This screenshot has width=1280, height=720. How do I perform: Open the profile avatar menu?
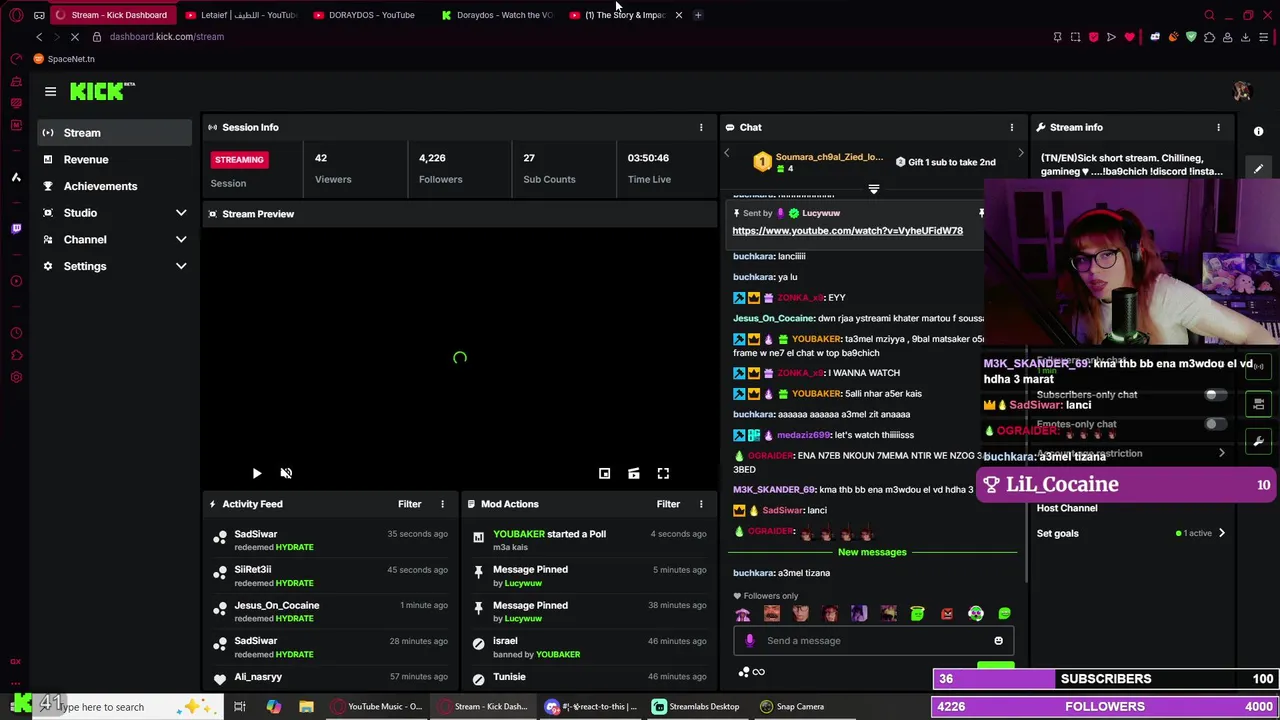1242,91
